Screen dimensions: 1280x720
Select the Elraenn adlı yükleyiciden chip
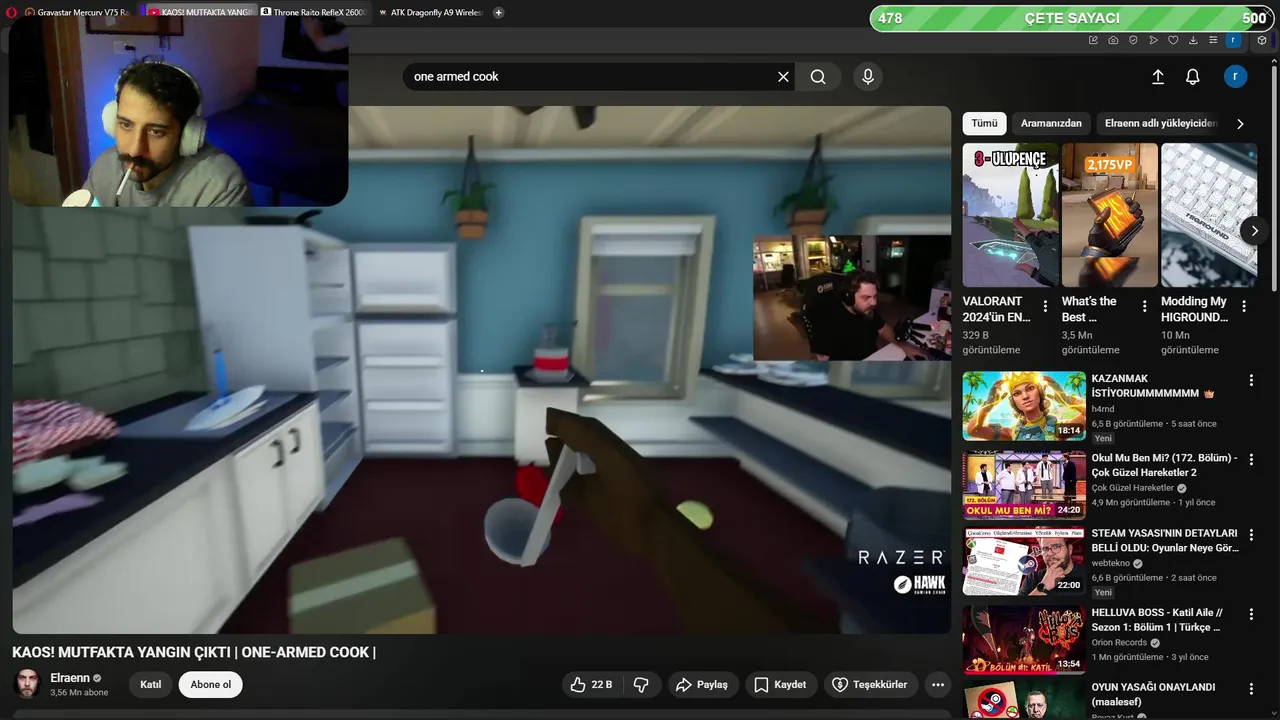[x=1161, y=123]
